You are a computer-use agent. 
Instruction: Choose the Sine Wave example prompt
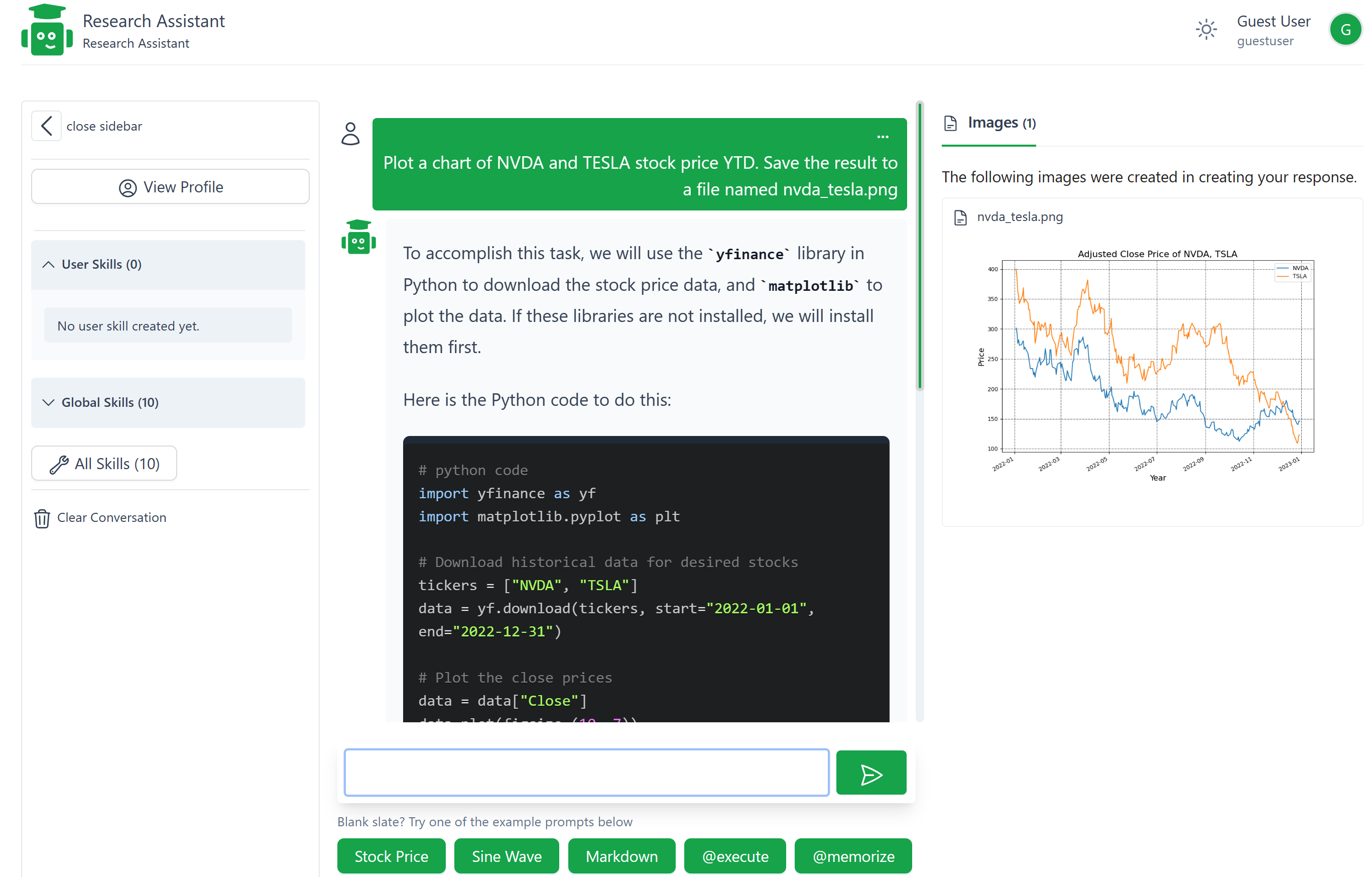(x=506, y=856)
